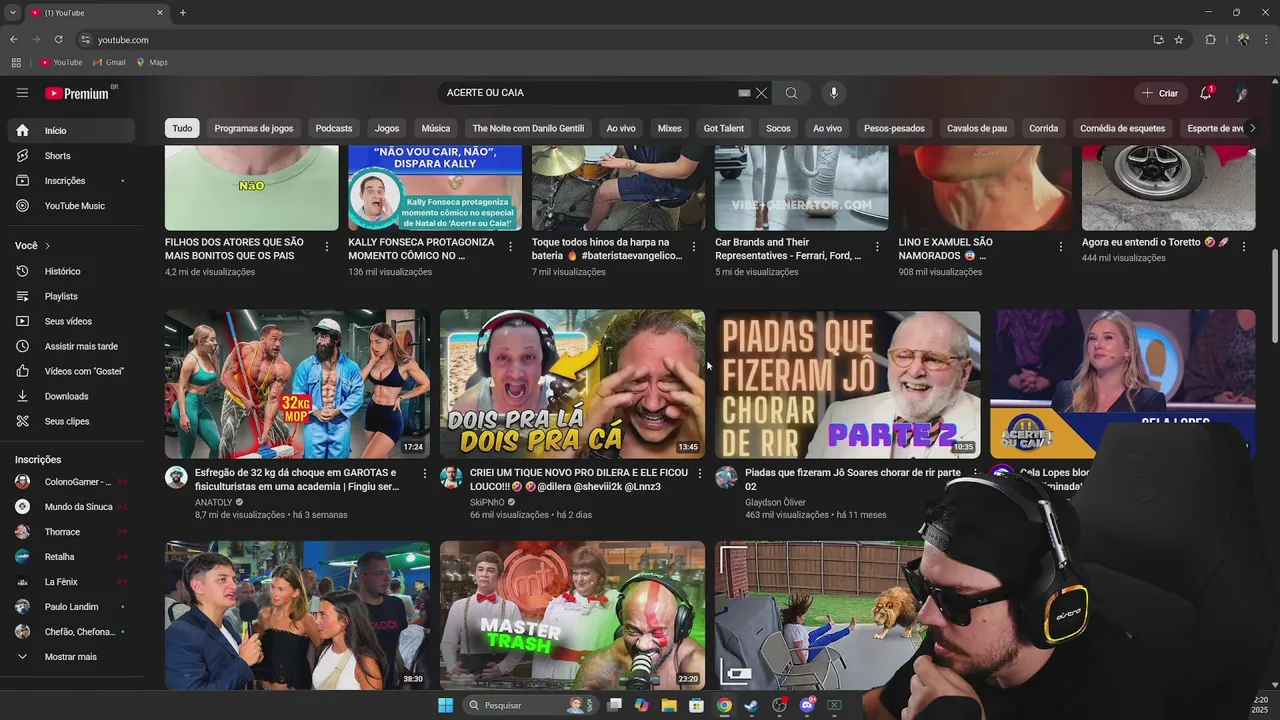Open the hamburger guide menu
Image resolution: width=1280 pixels, height=720 pixels.
click(x=22, y=93)
